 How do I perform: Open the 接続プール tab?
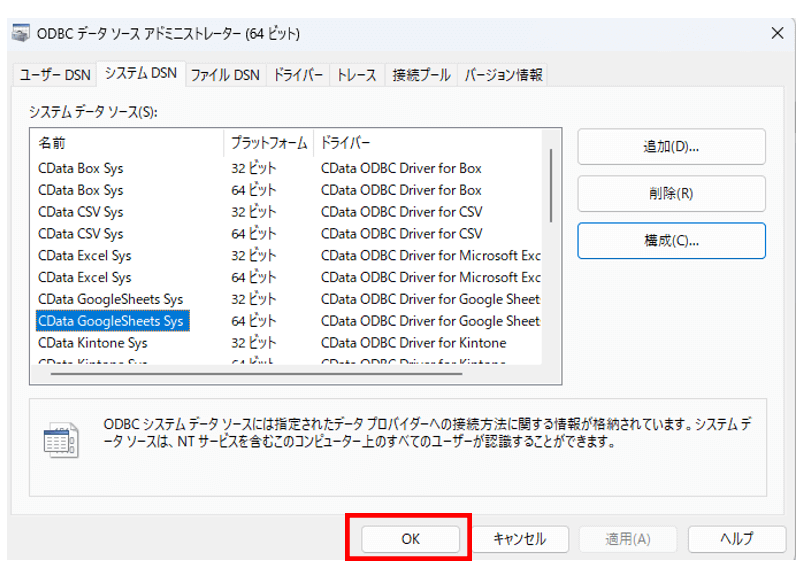tap(421, 75)
